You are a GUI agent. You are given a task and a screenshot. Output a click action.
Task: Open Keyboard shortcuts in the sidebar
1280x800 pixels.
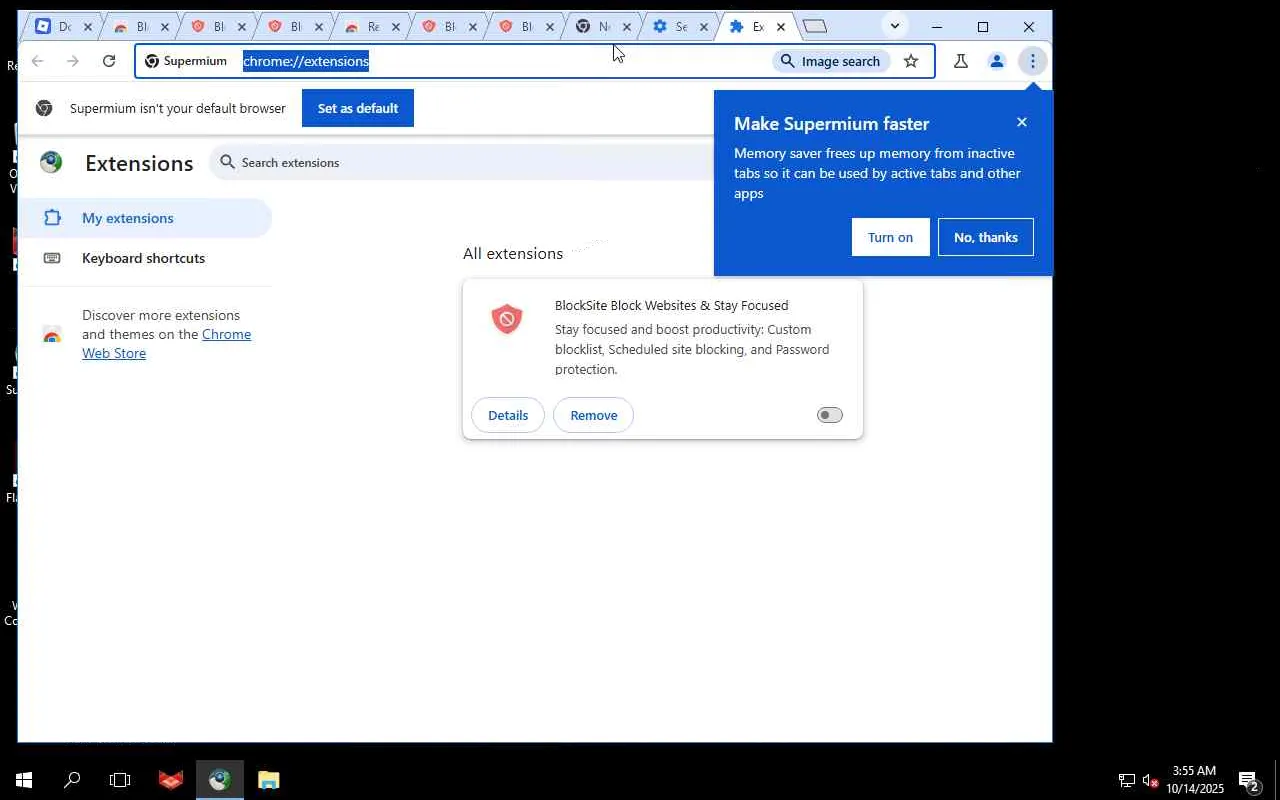click(x=146, y=258)
